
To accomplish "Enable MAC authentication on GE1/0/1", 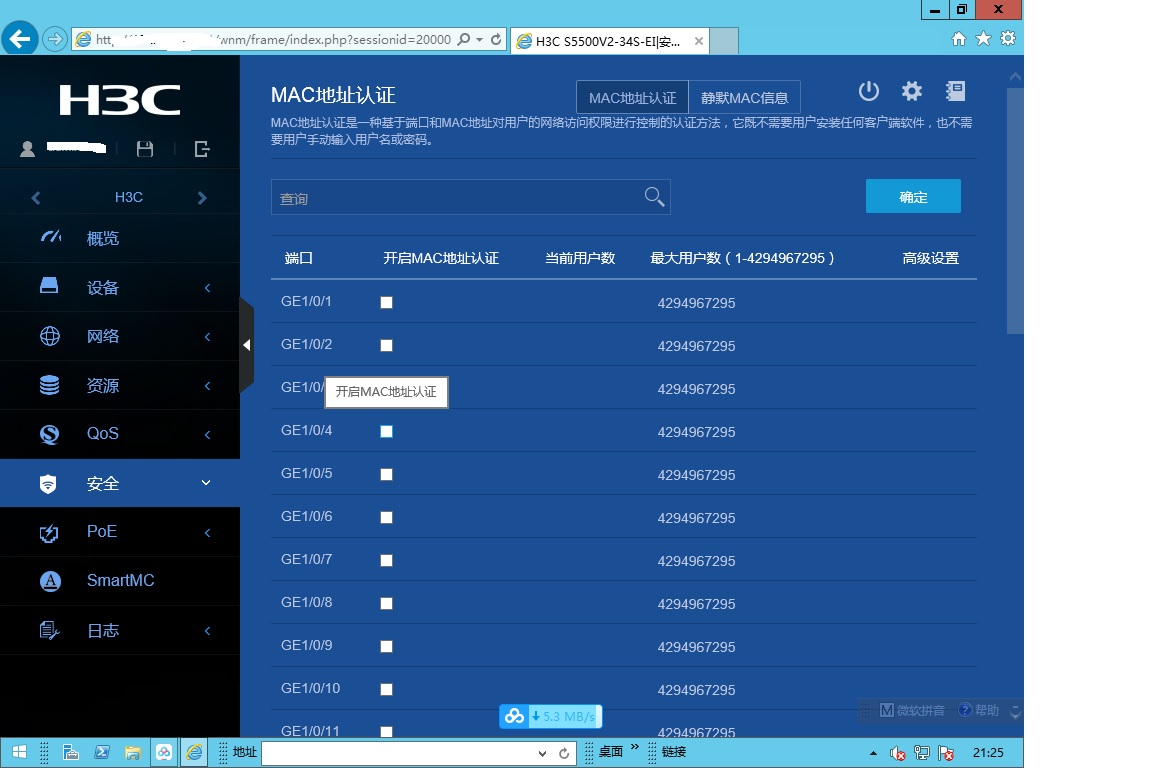I will [386, 302].
